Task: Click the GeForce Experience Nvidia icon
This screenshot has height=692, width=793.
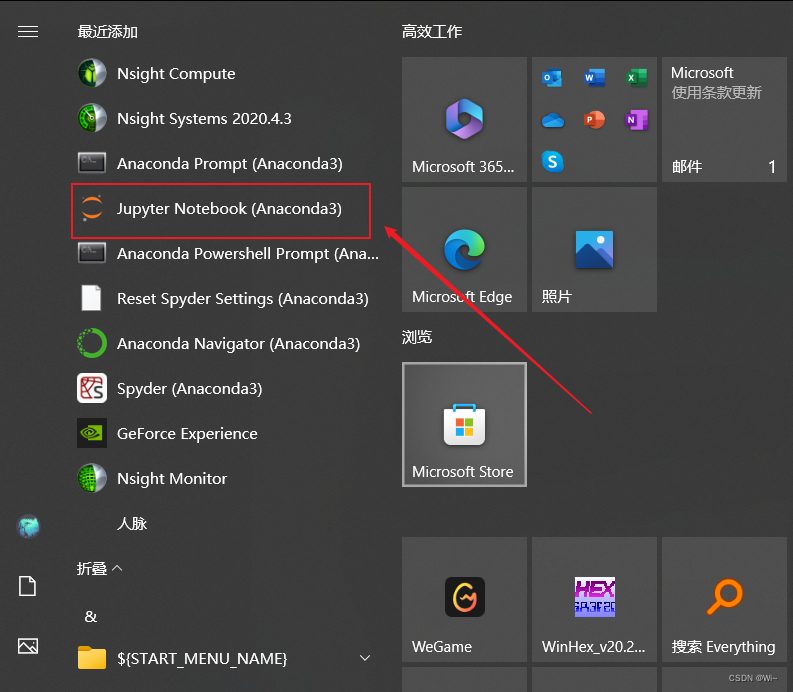Action: pos(92,433)
